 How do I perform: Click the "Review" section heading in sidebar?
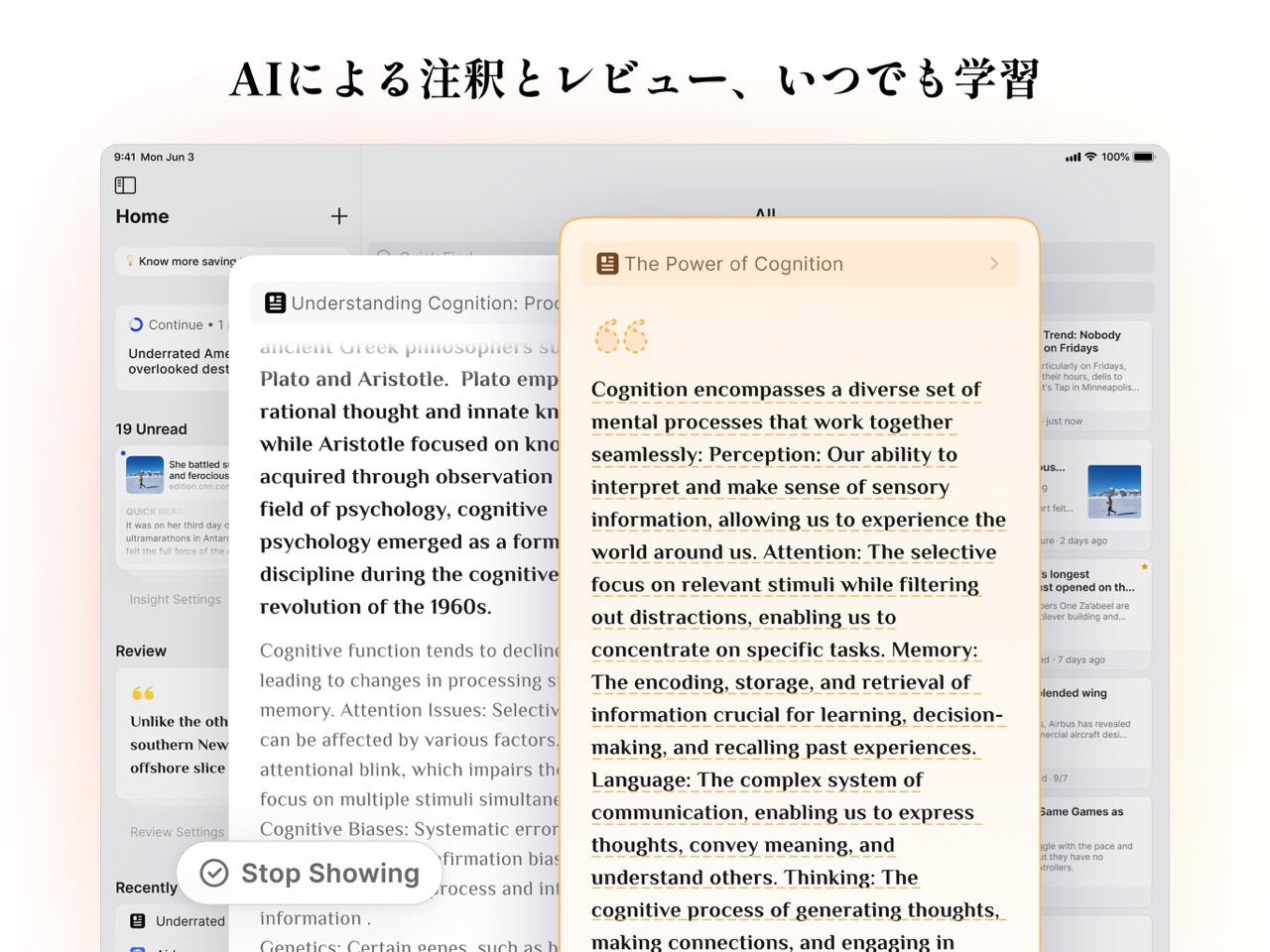pyautogui.click(x=141, y=652)
